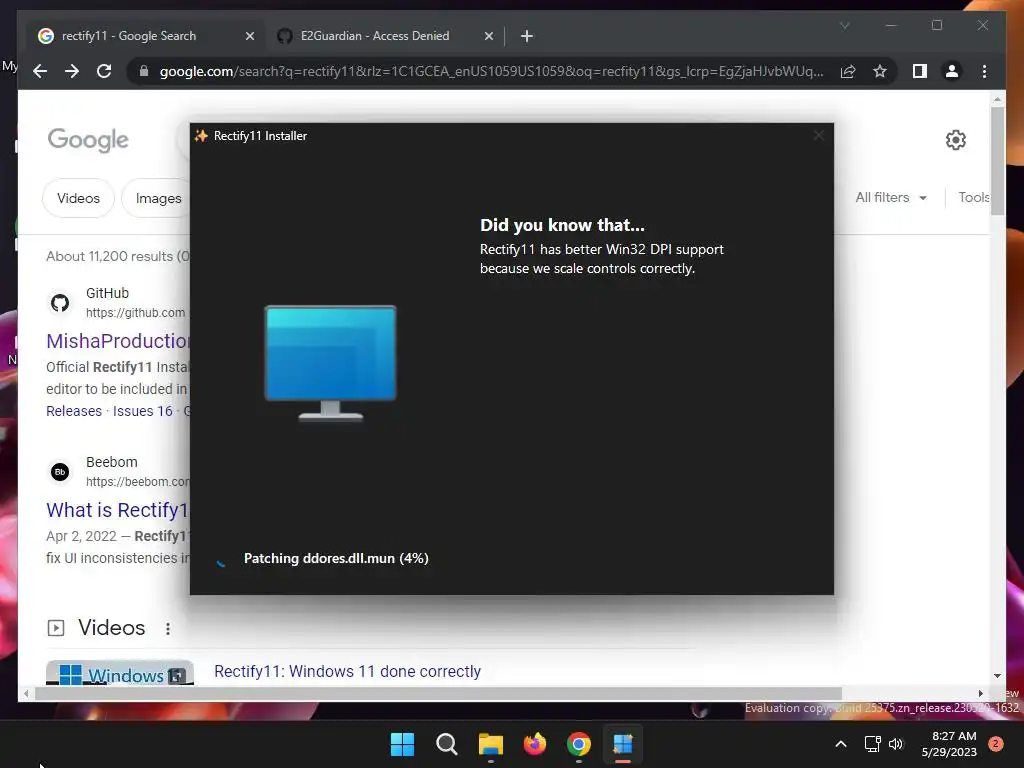This screenshot has width=1024, height=768.
Task: Open the clock showing 8:27 AM
Action: point(949,744)
